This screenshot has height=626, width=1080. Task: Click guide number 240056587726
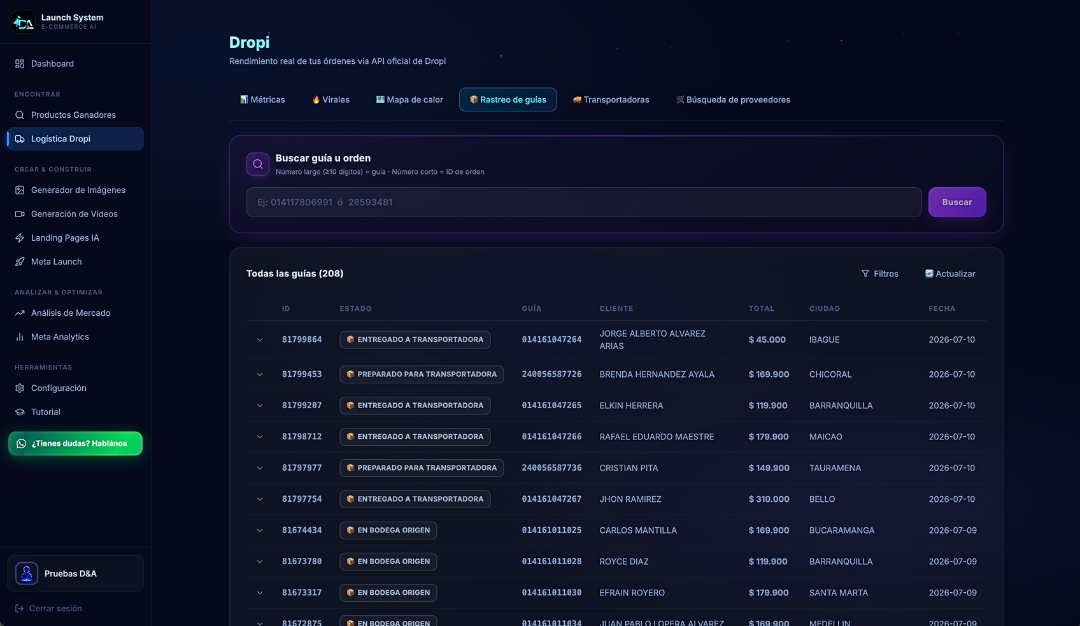[551, 375]
